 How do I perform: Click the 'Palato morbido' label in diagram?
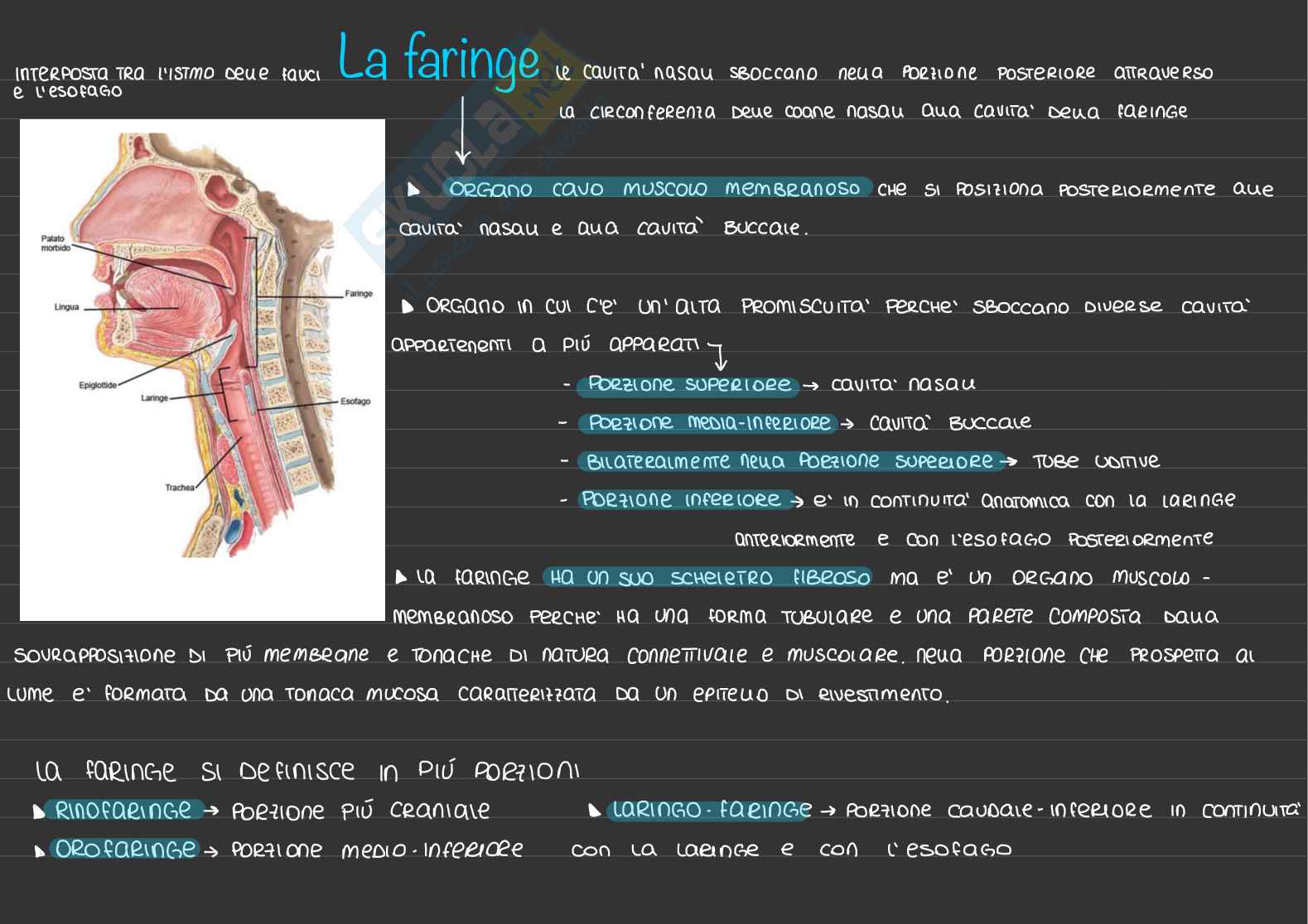coord(53,243)
